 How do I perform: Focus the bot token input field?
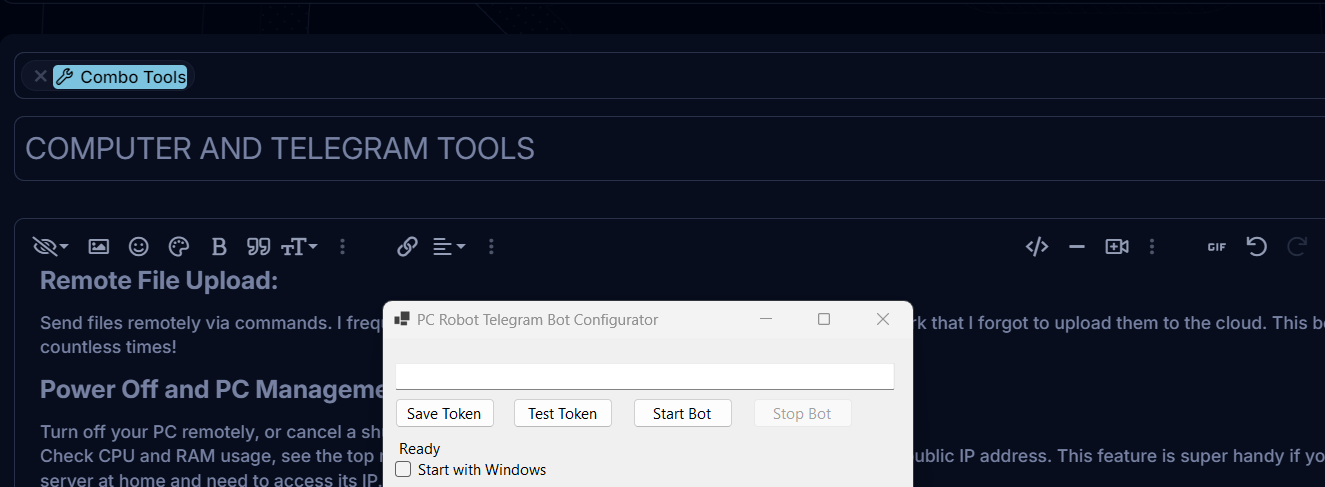click(x=644, y=376)
